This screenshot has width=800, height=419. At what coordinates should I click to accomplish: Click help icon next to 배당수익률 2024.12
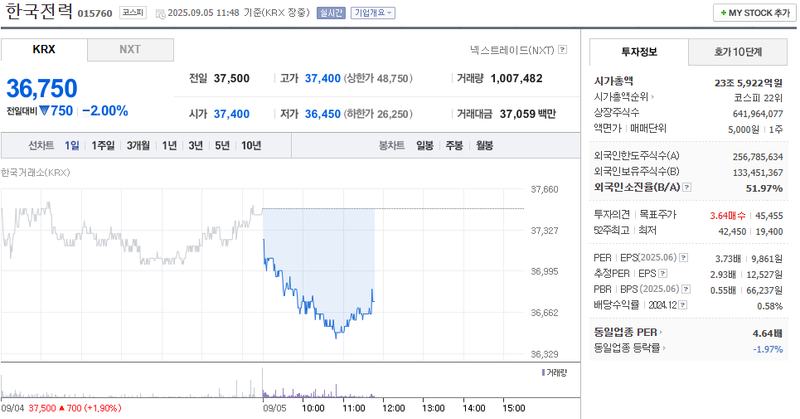pos(683,305)
